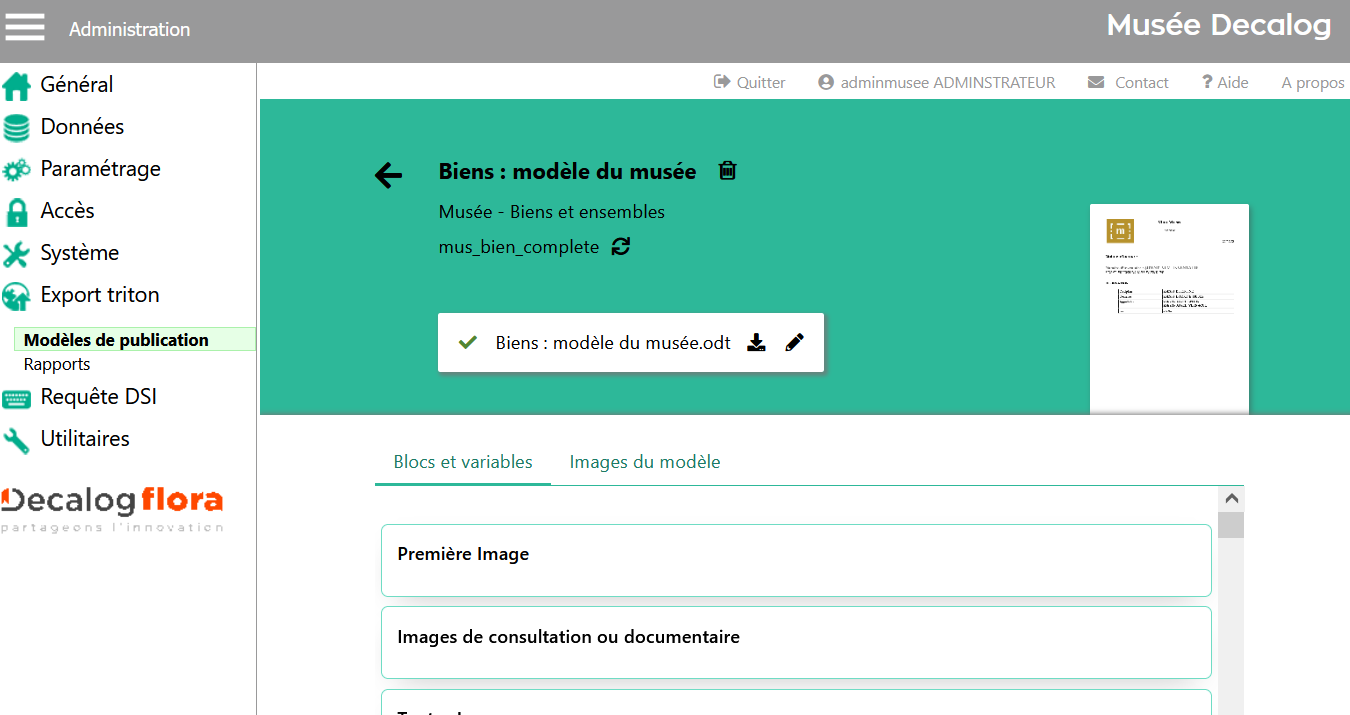Click the block list scrollbar thumb
The height and width of the screenshot is (715, 1350).
[x=1231, y=525]
